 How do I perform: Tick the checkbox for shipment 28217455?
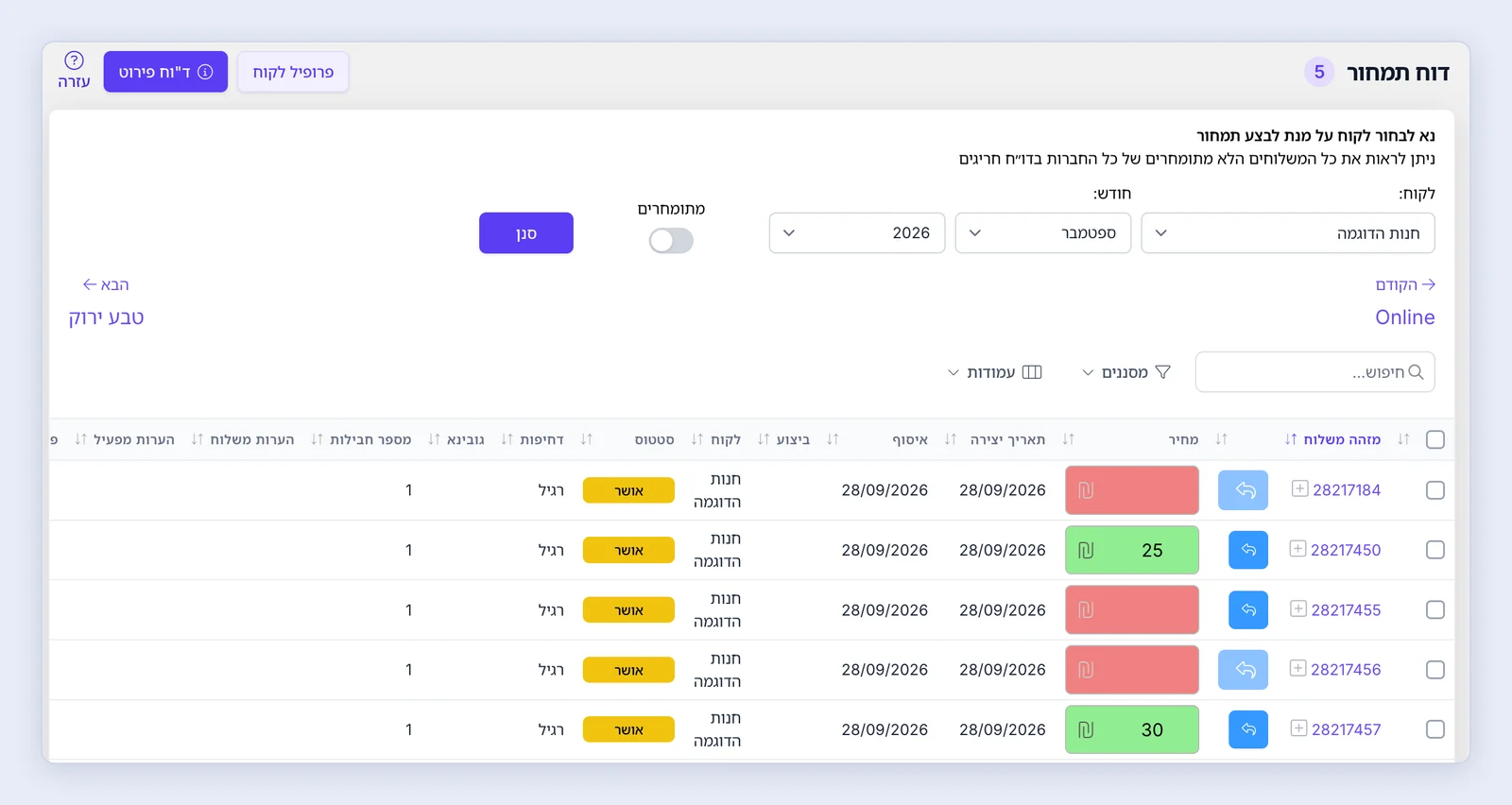point(1435,610)
